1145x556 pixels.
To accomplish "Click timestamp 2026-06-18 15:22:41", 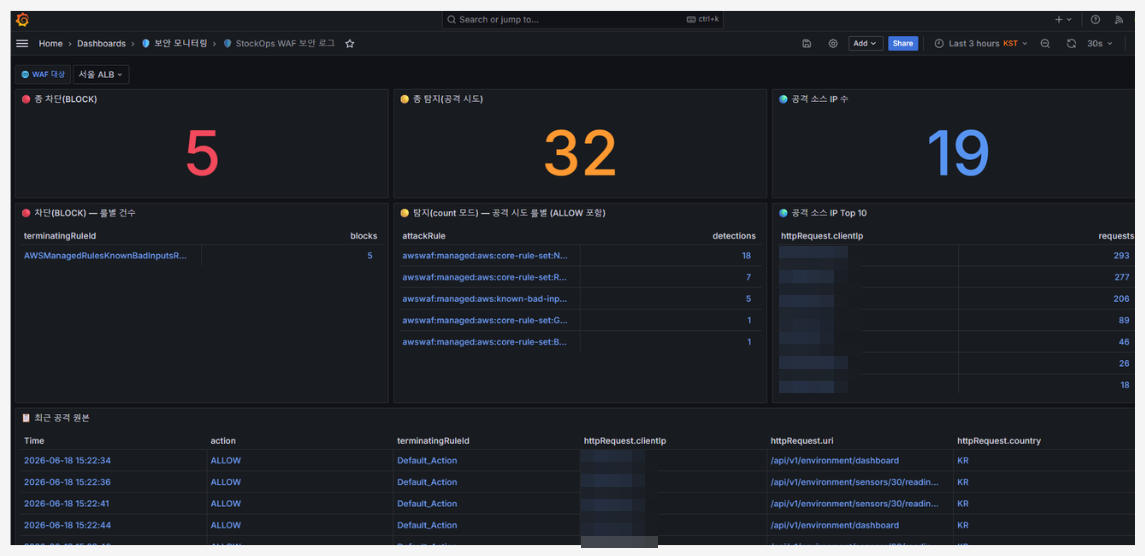I will 67,503.
